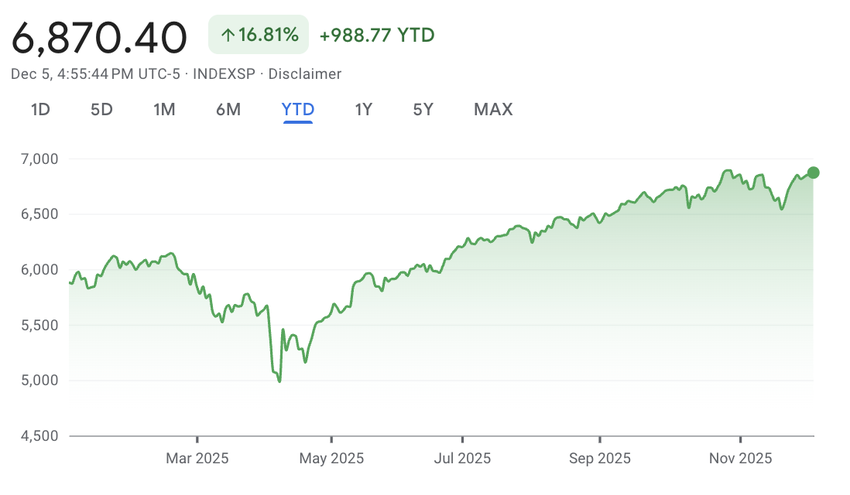Click the active YTD tab
Screen dimensions: 850x495
[x=298, y=109]
